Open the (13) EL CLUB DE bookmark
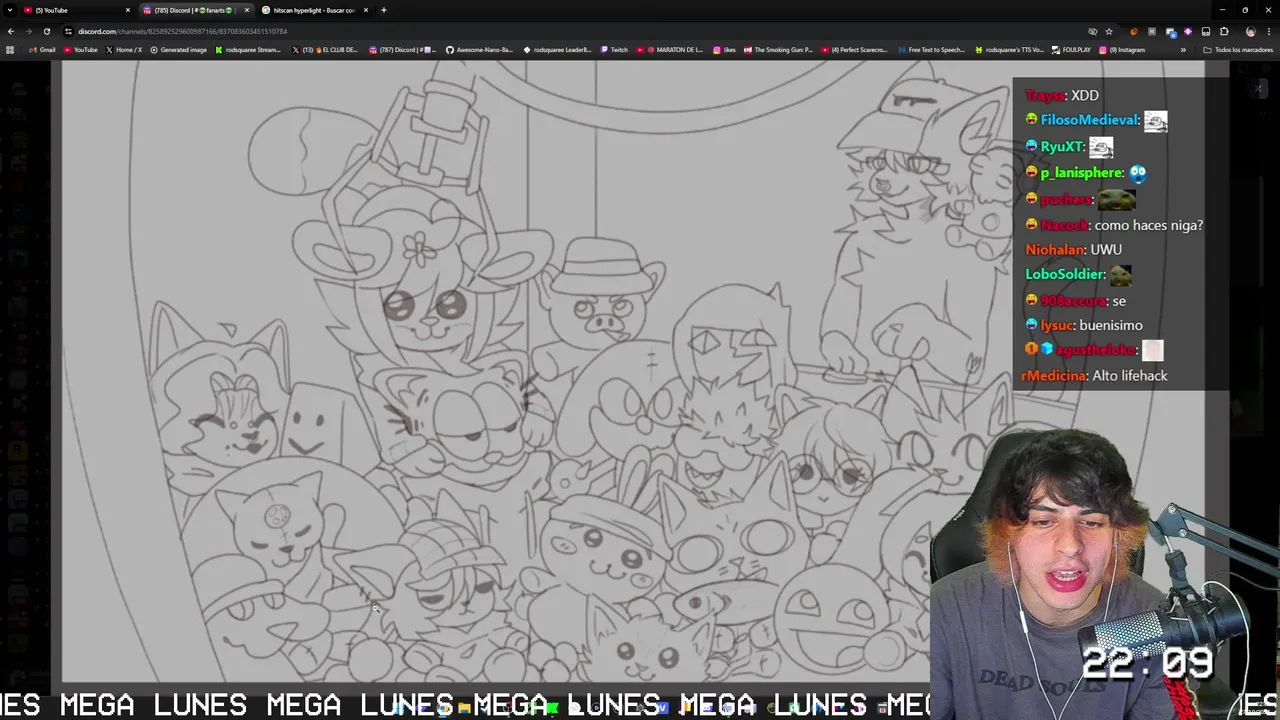Viewport: 1280px width, 720px height. [x=325, y=50]
